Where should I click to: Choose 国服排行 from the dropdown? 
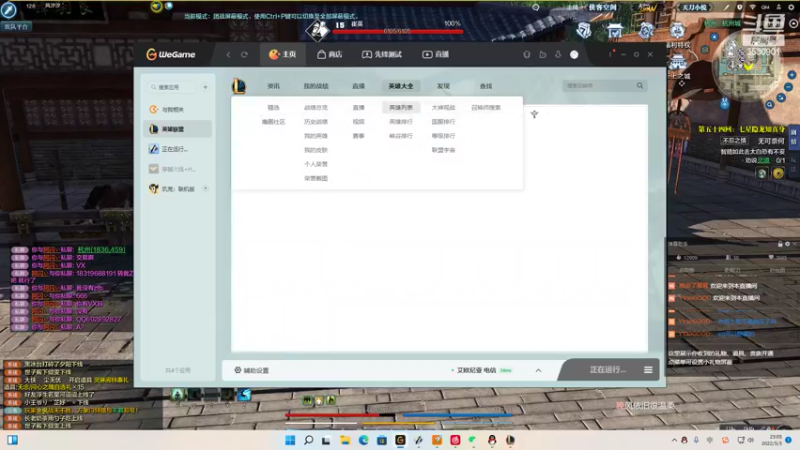tap(443, 122)
